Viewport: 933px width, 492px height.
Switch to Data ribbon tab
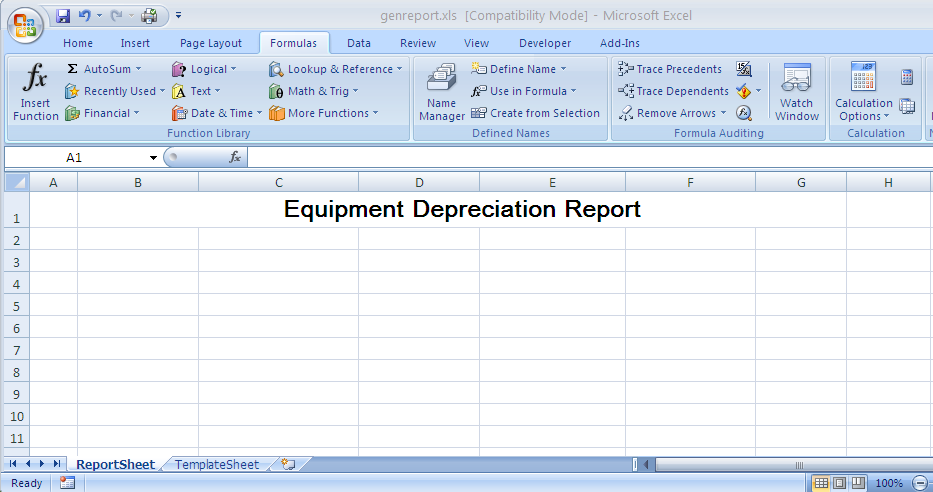(359, 43)
